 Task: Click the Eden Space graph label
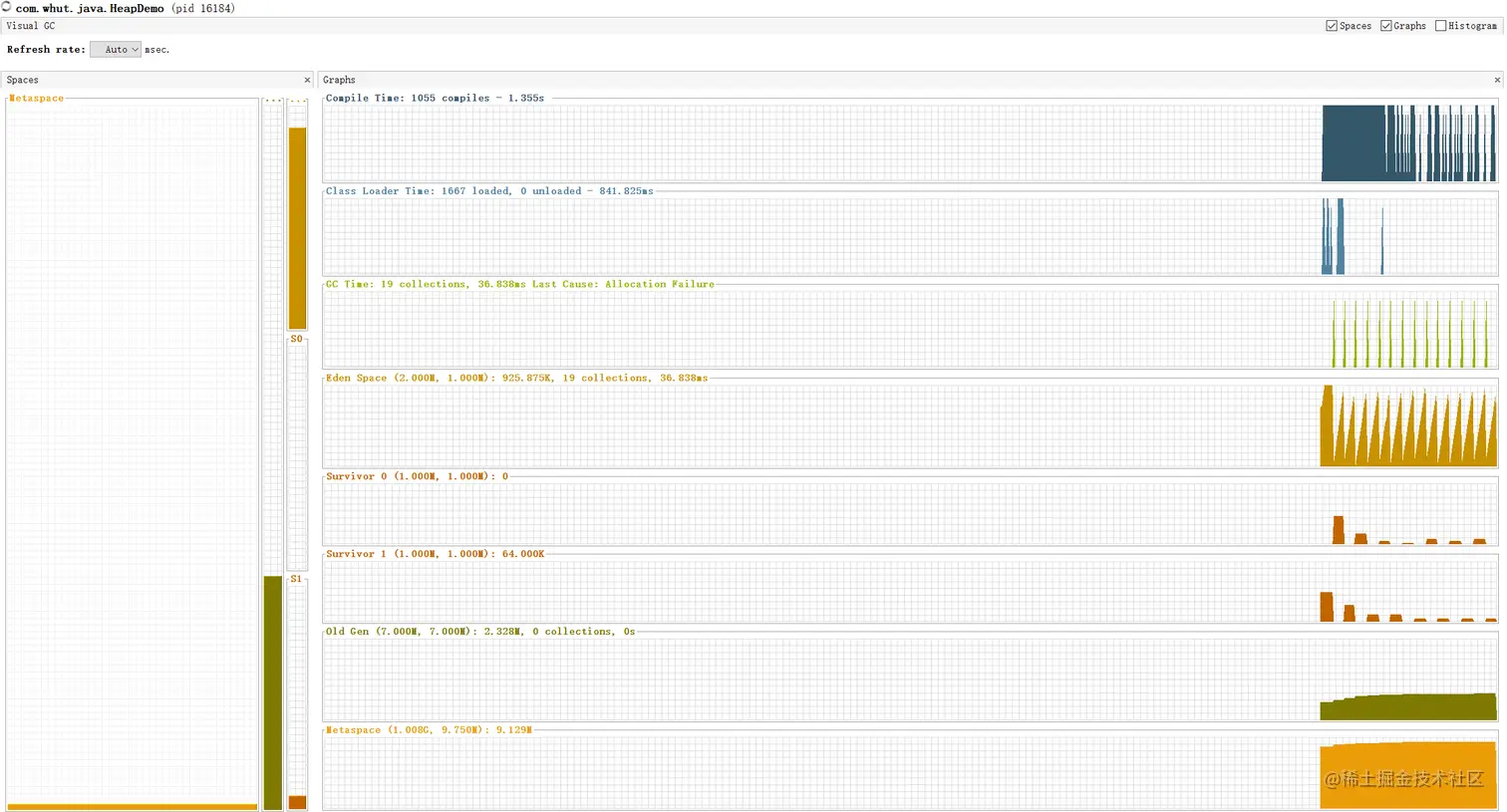[516, 378]
